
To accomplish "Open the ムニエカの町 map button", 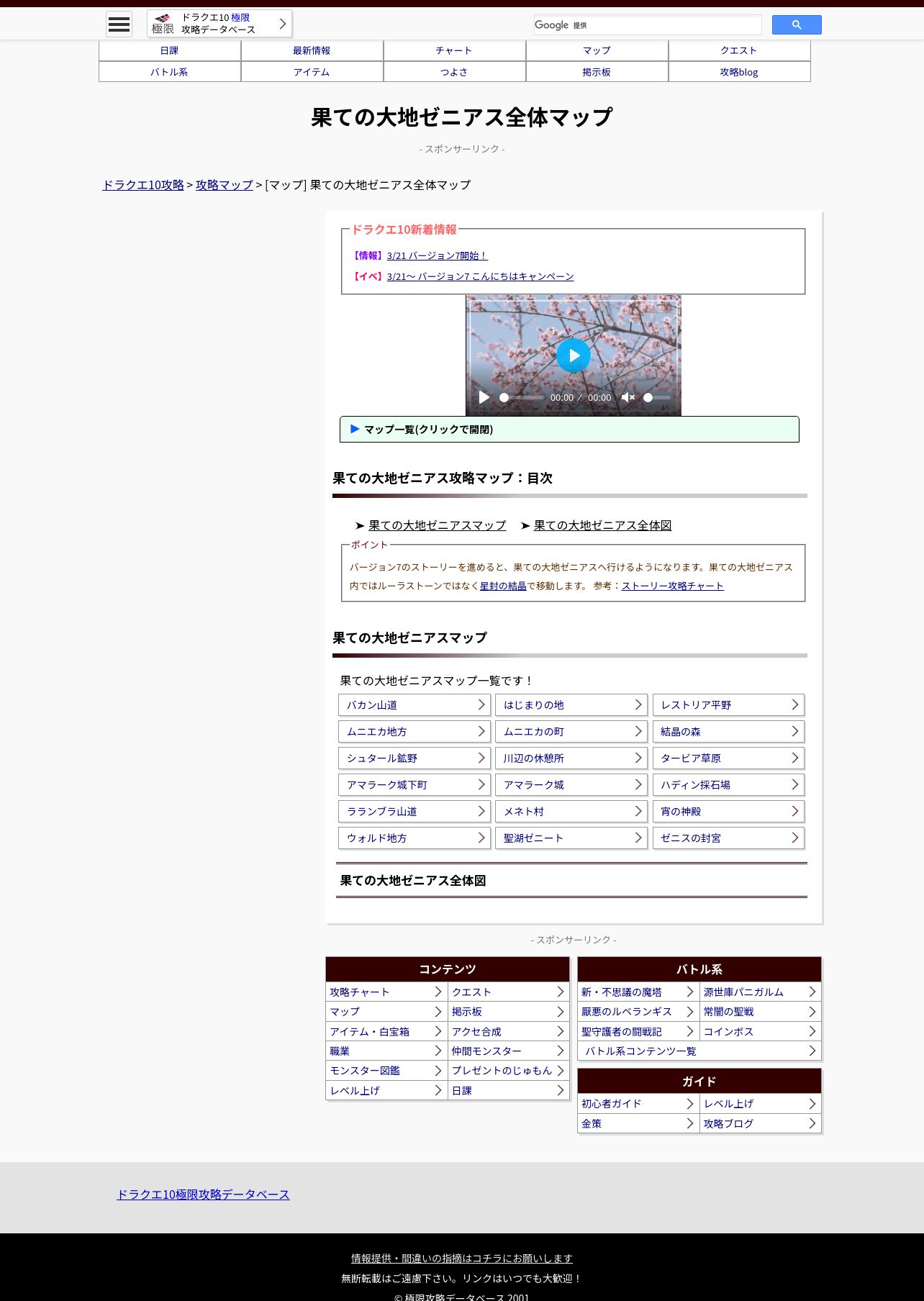I will point(571,732).
